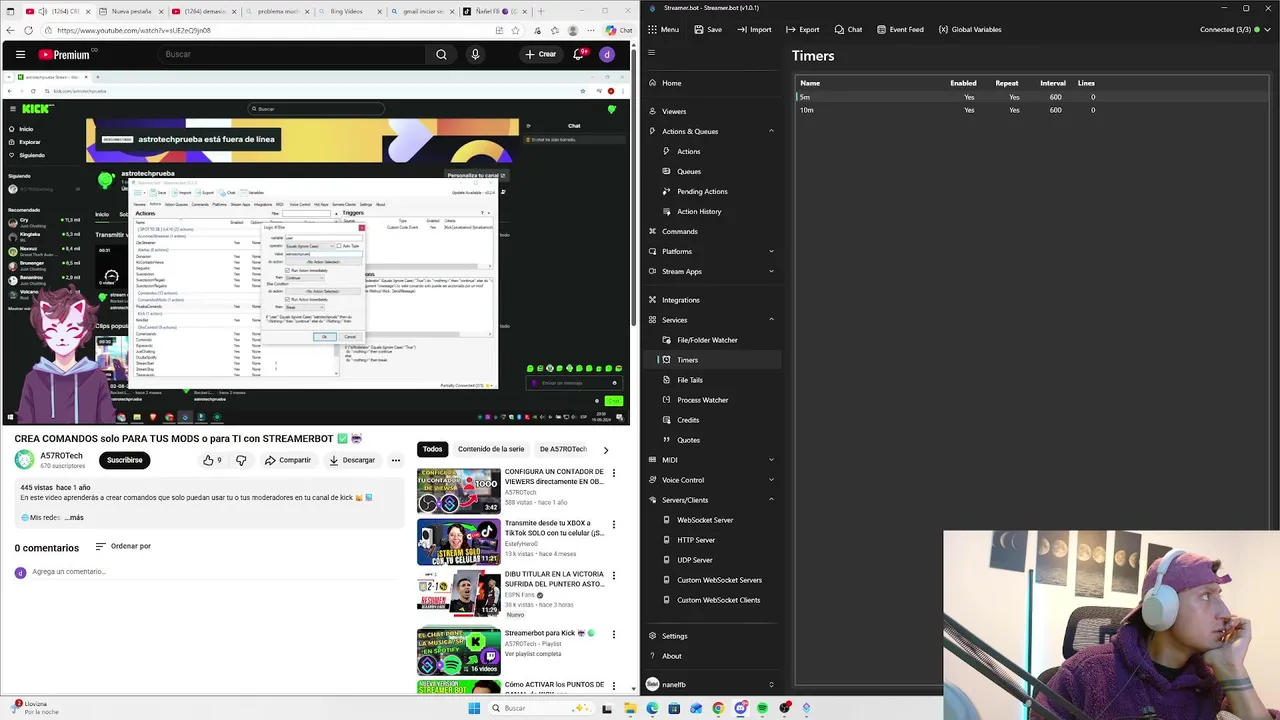
Task: Open YouTube account avatar menu
Action: click(607, 54)
